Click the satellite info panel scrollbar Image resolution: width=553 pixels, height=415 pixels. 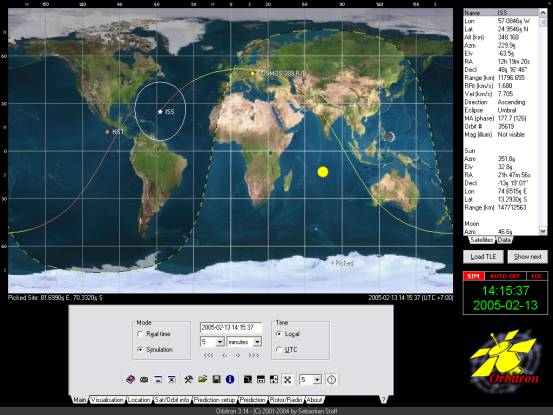point(543,122)
